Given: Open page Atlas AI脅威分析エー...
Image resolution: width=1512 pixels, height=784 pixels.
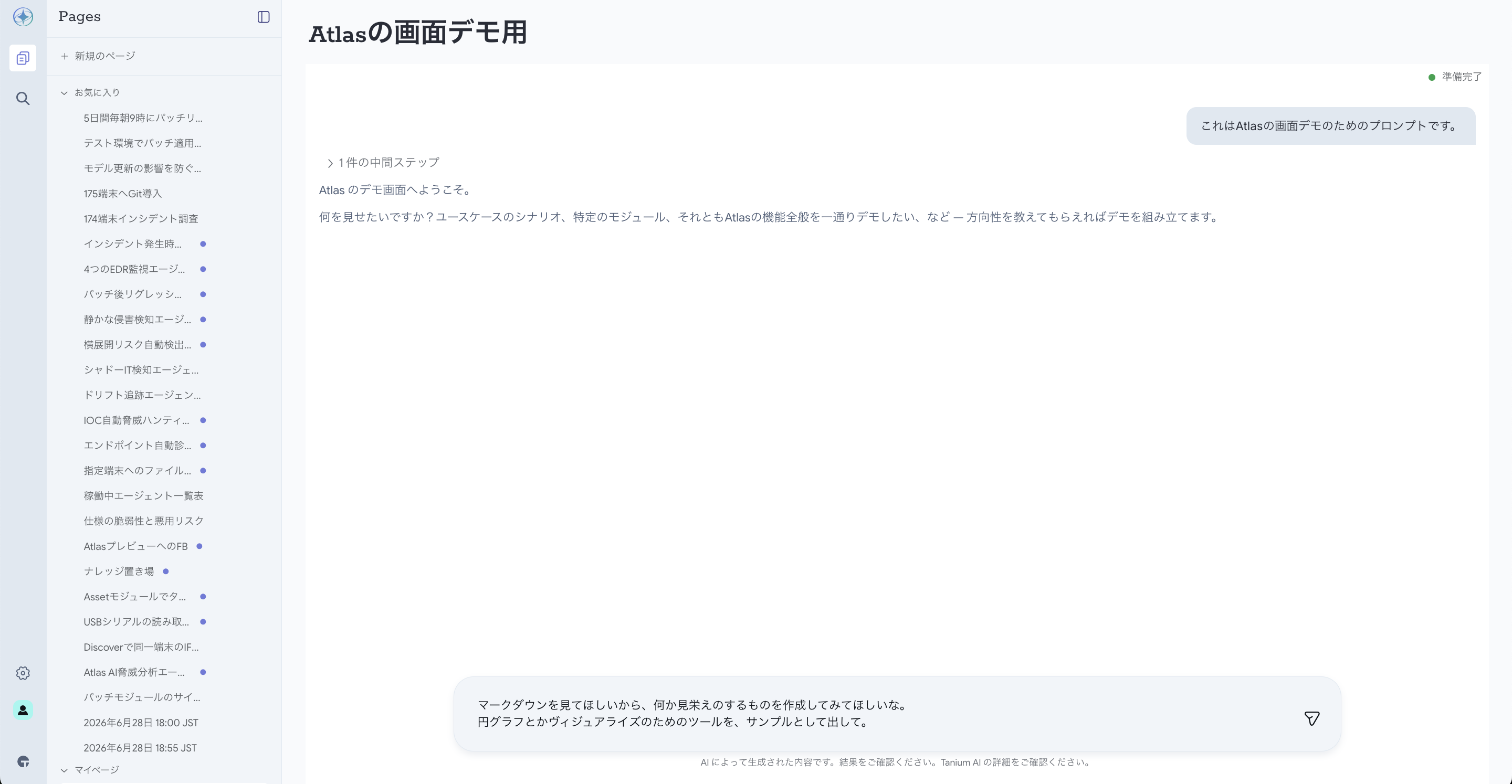Looking at the screenshot, I should pos(134,673).
